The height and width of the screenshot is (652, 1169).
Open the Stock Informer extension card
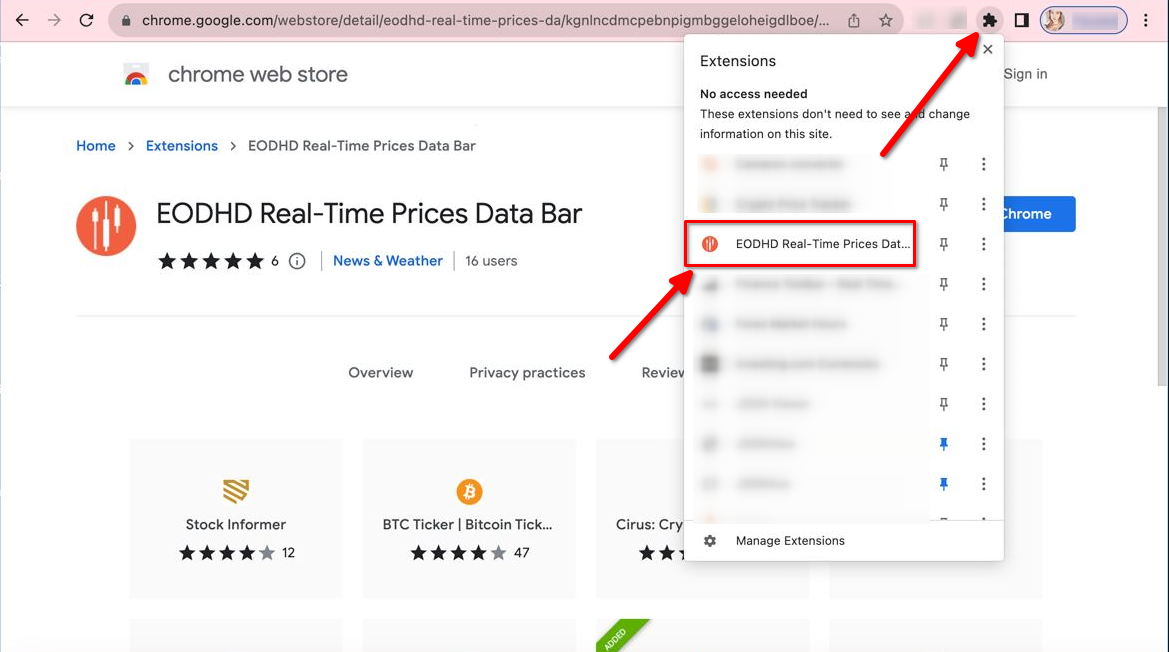coord(236,519)
